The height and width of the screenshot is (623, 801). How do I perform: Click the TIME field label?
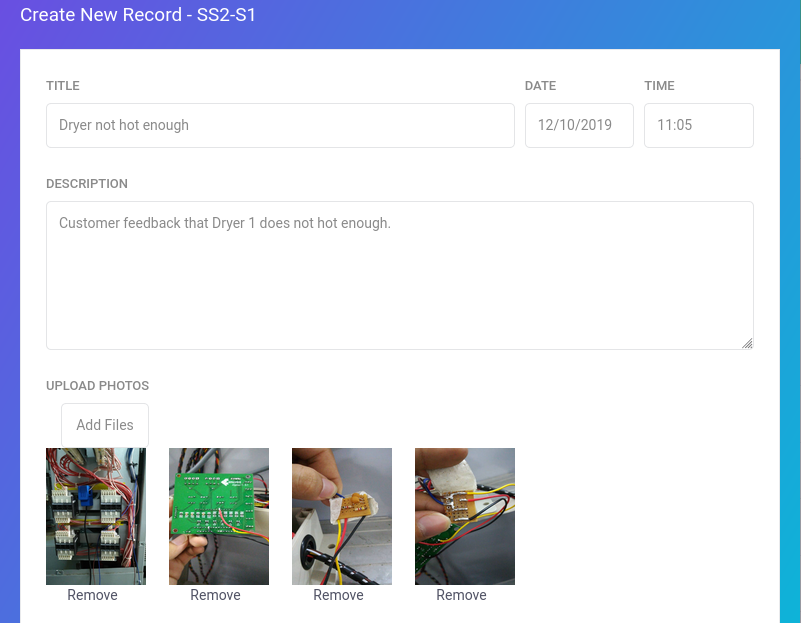(x=659, y=86)
